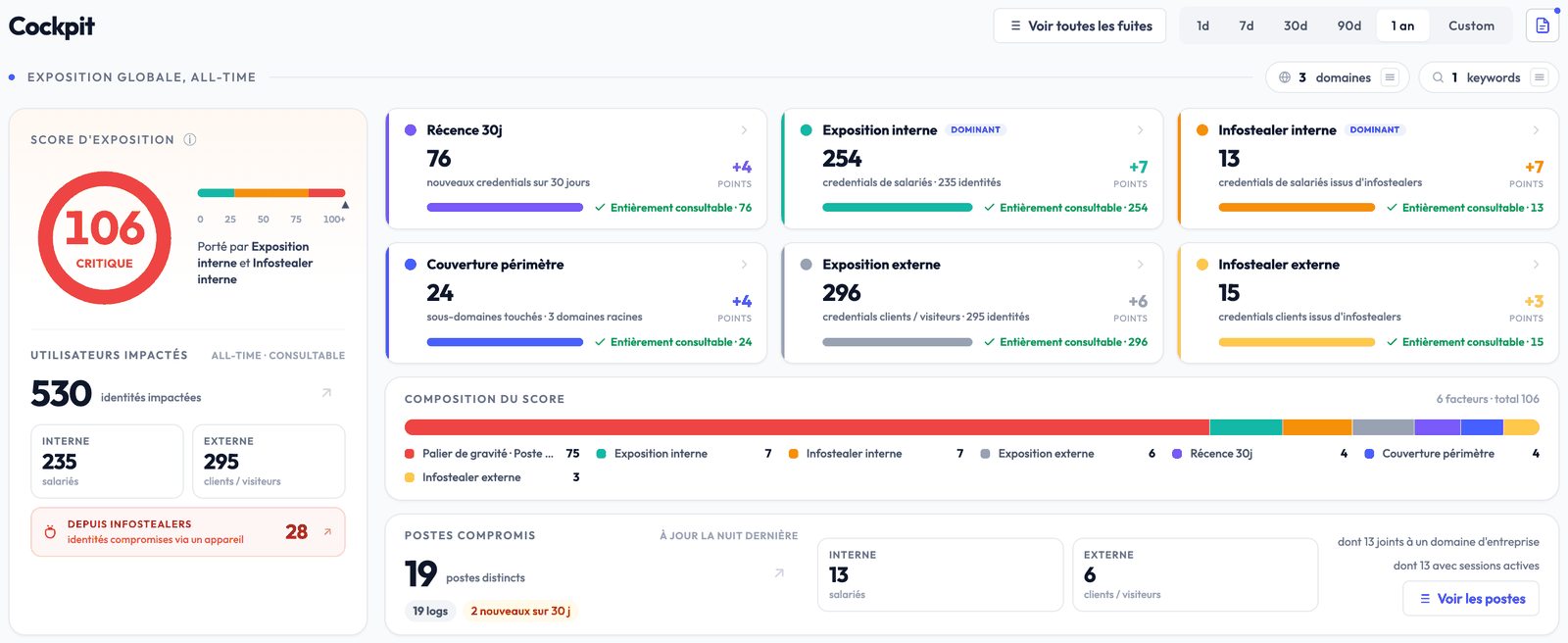Open the 3 domaines filter dropdown
The image size is (1568, 643).
coord(1338,77)
